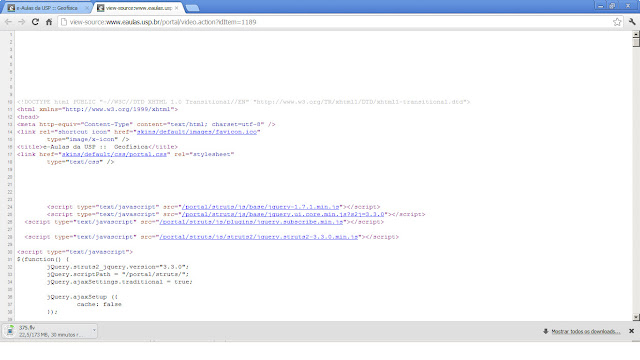This screenshot has height=360, width=640.
Task: Open the jquery.struts2-3.3.0.min.js link
Action: (258, 237)
